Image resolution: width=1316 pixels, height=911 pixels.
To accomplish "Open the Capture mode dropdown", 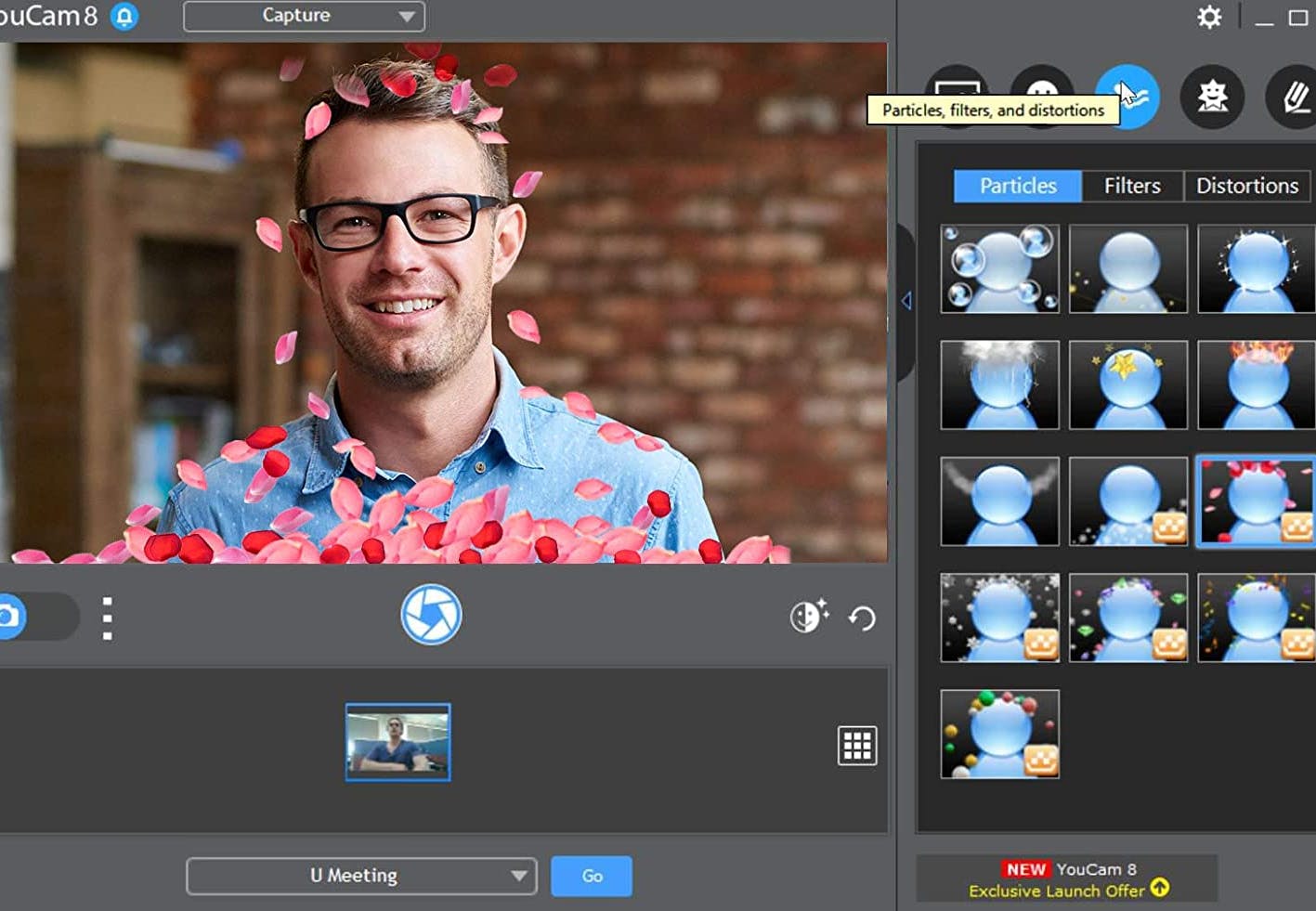I will click(x=304, y=16).
